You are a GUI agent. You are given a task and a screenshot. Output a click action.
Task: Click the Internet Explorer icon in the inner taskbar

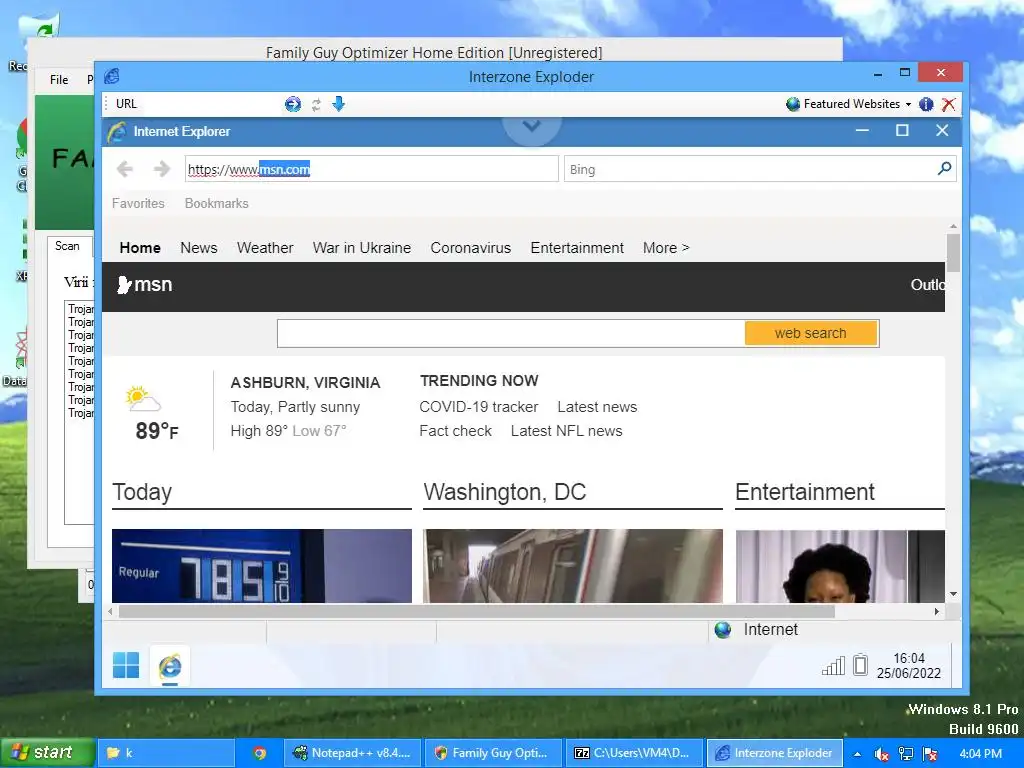point(170,666)
